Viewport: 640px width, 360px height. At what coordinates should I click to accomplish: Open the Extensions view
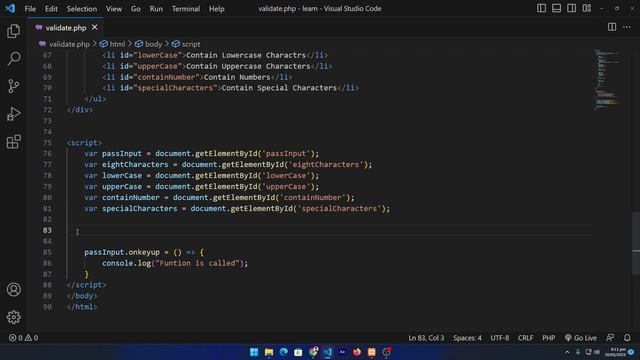coord(13,142)
